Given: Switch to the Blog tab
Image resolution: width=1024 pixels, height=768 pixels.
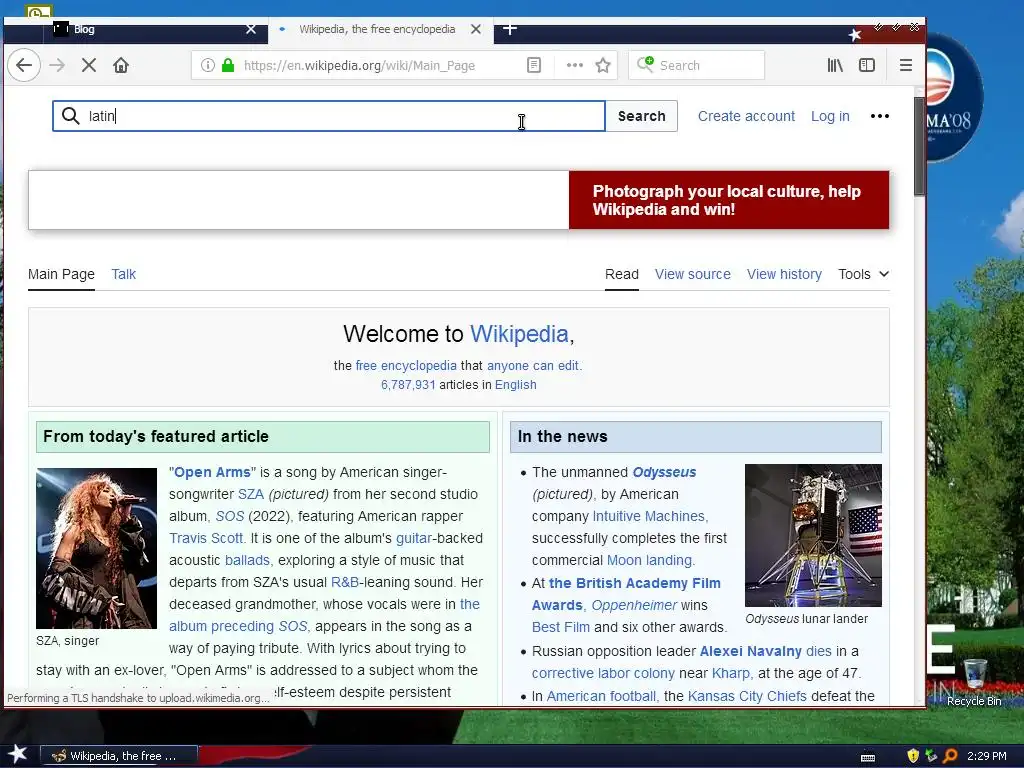Looking at the screenshot, I should pos(153,29).
